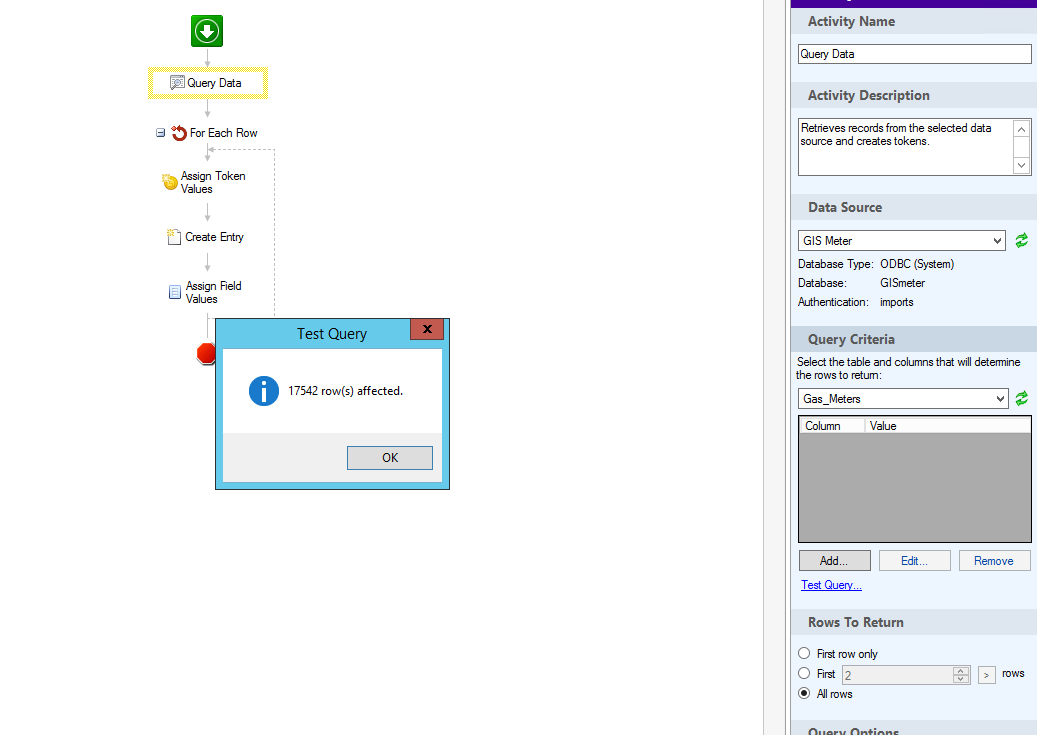1037x735 pixels.
Task: Click the Assign Token Values label
Action: point(213,182)
